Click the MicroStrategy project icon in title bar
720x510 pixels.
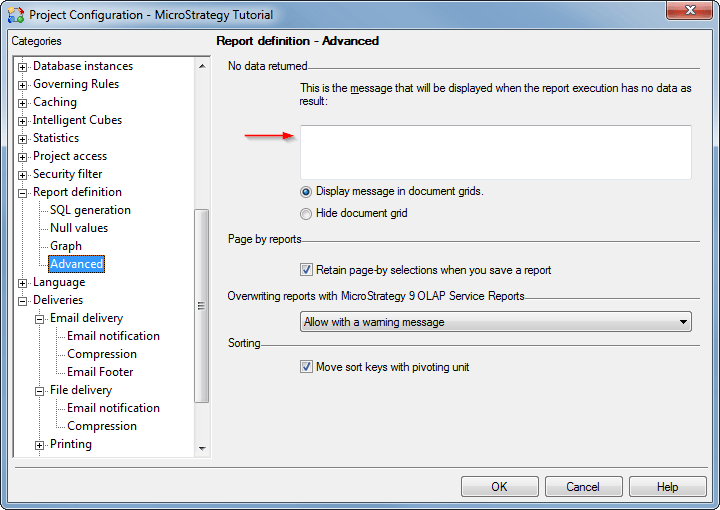pyautogui.click(x=16, y=15)
